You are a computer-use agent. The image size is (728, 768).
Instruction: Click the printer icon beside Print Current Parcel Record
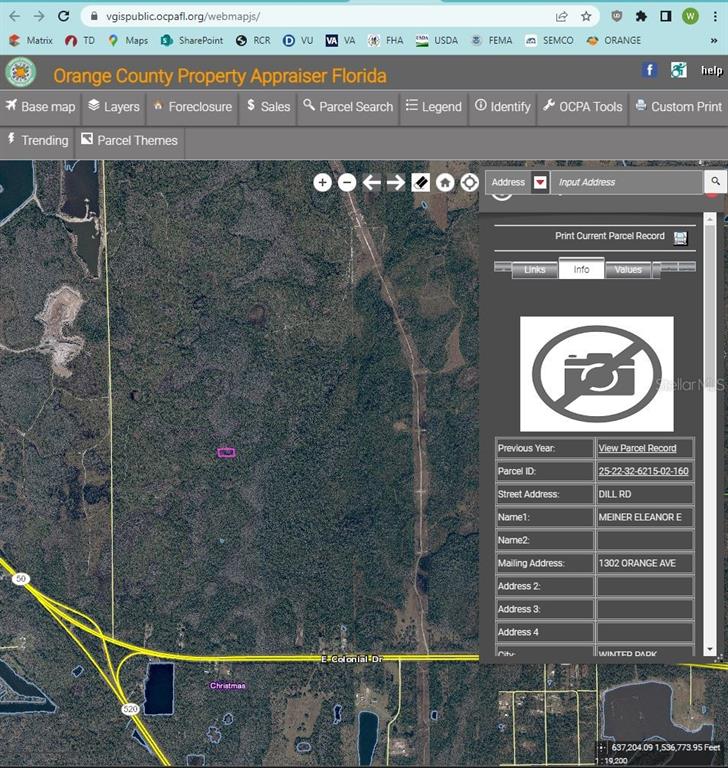[x=680, y=237]
